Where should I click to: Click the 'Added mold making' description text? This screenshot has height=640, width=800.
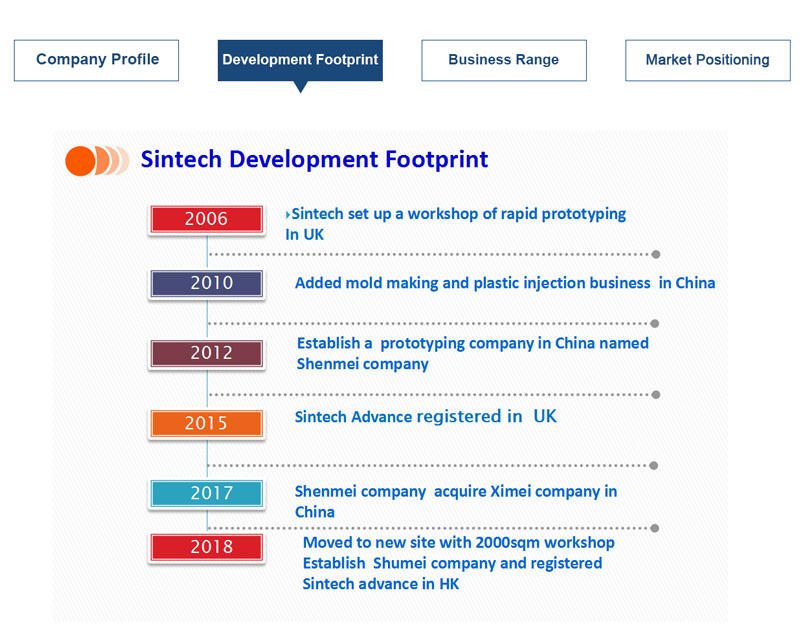click(505, 283)
